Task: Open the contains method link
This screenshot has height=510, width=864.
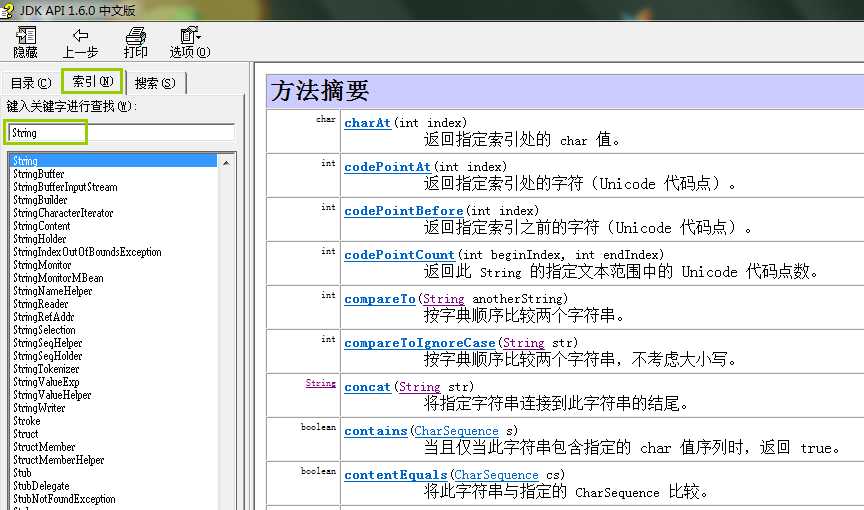Action: pyautogui.click(x=376, y=431)
